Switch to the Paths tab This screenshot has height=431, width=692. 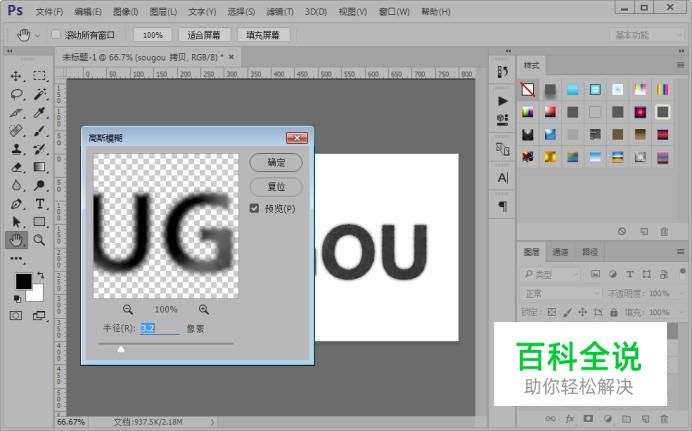tap(590, 252)
